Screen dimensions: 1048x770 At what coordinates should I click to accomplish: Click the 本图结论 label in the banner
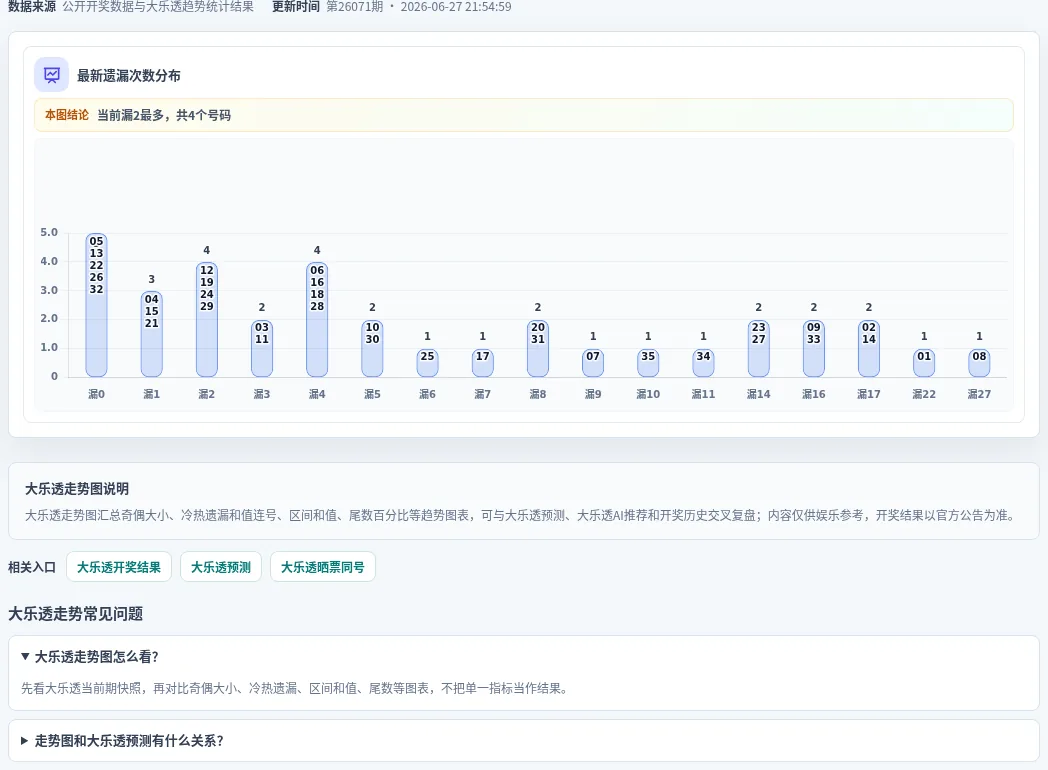click(67, 115)
